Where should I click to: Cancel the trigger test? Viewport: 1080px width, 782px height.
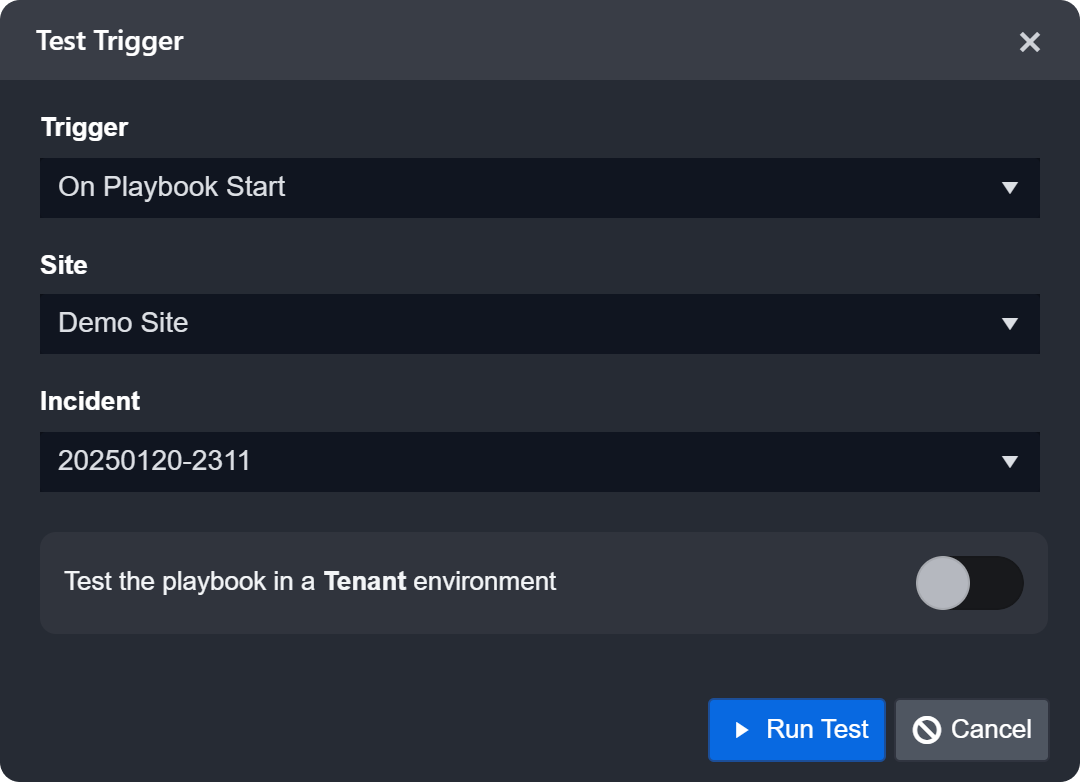[x=971, y=730]
